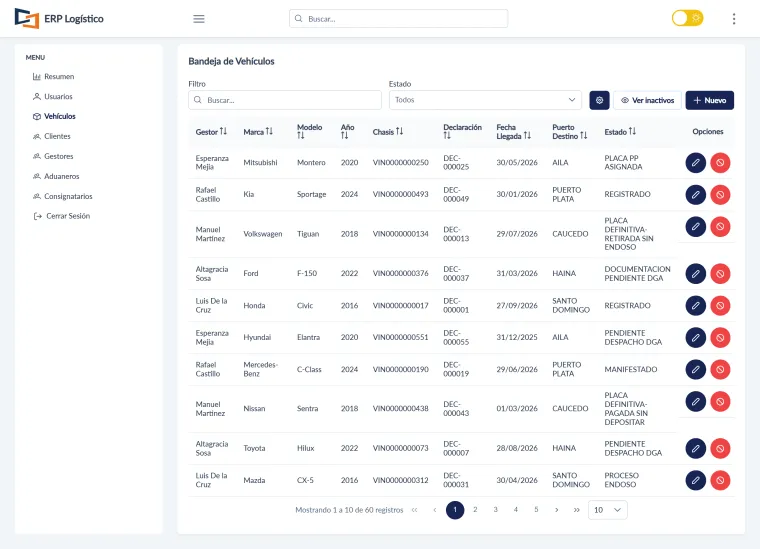Viewport: 760px width, 549px height.
Task: Jump to page 5
Action: click(x=536, y=510)
